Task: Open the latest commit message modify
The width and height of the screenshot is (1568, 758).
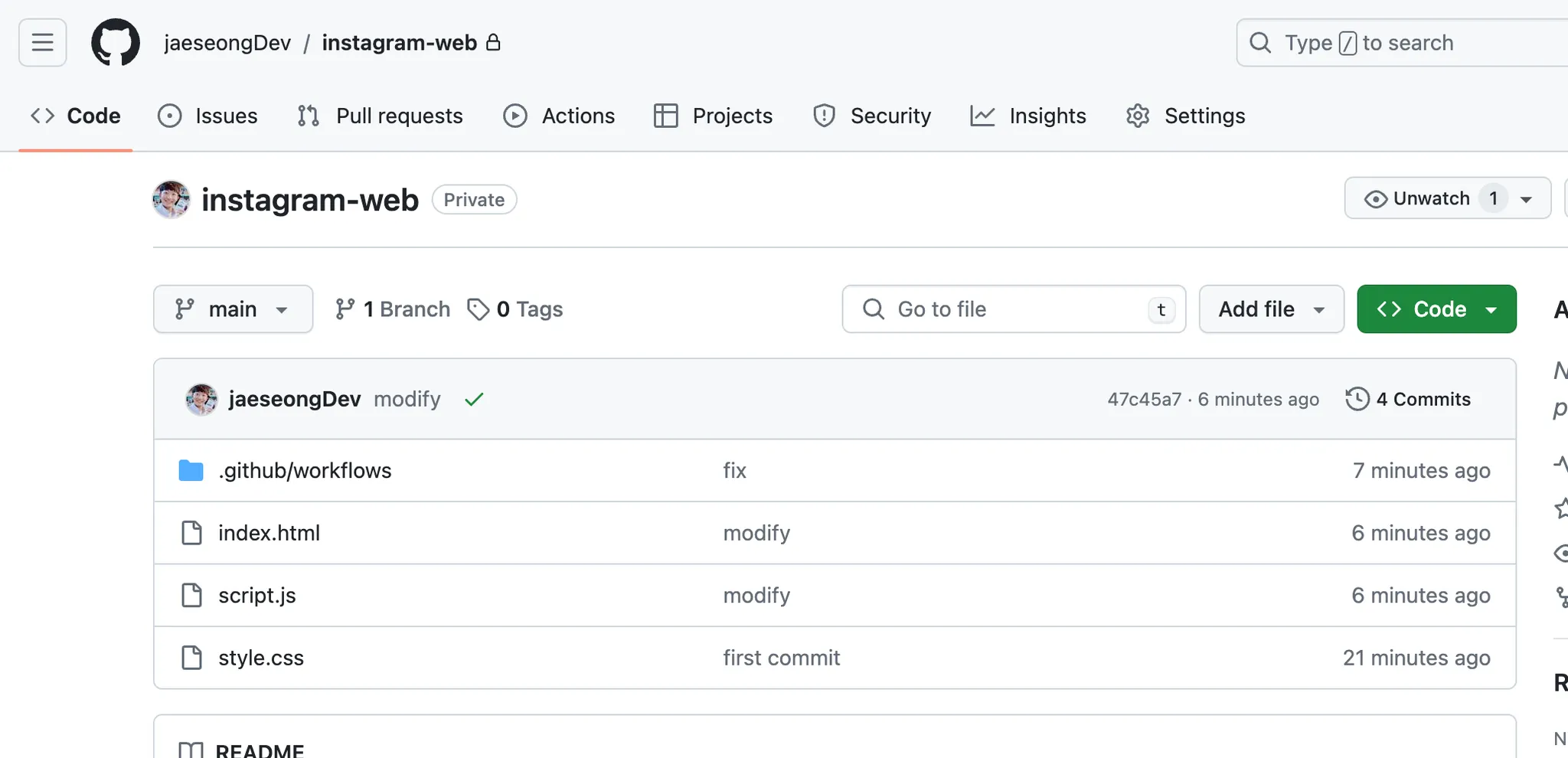Action: 407,400
